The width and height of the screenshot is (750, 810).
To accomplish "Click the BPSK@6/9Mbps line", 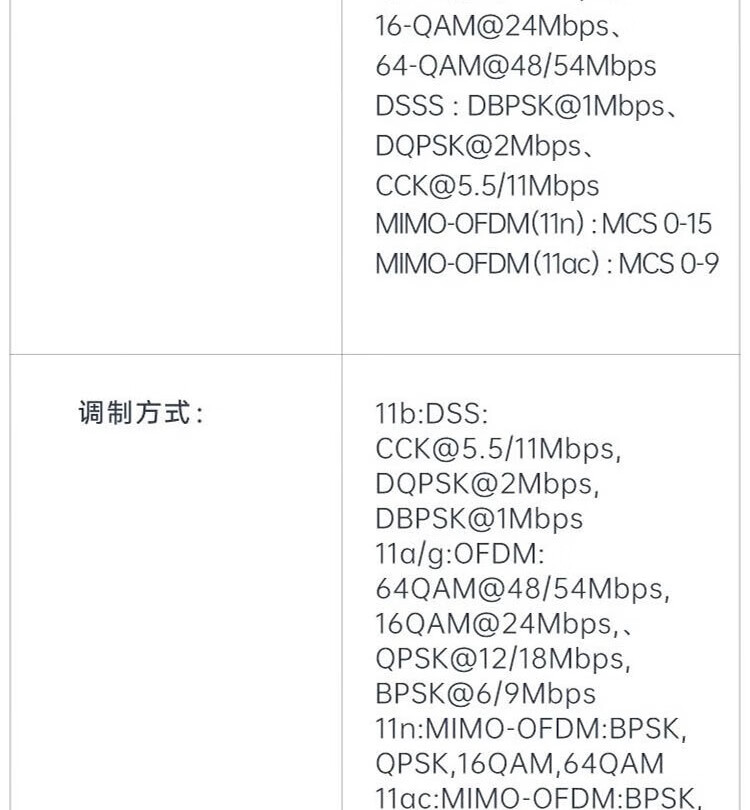I will pyautogui.click(x=485, y=694).
